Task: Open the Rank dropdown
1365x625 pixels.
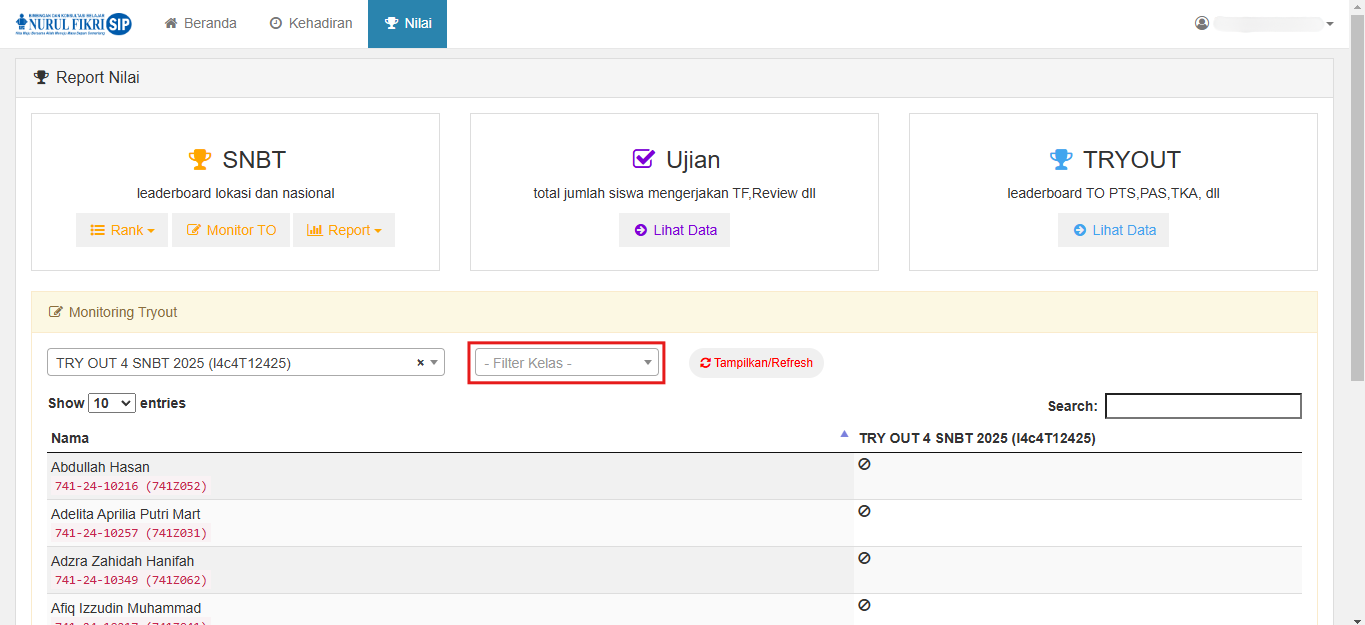Action: (x=122, y=230)
